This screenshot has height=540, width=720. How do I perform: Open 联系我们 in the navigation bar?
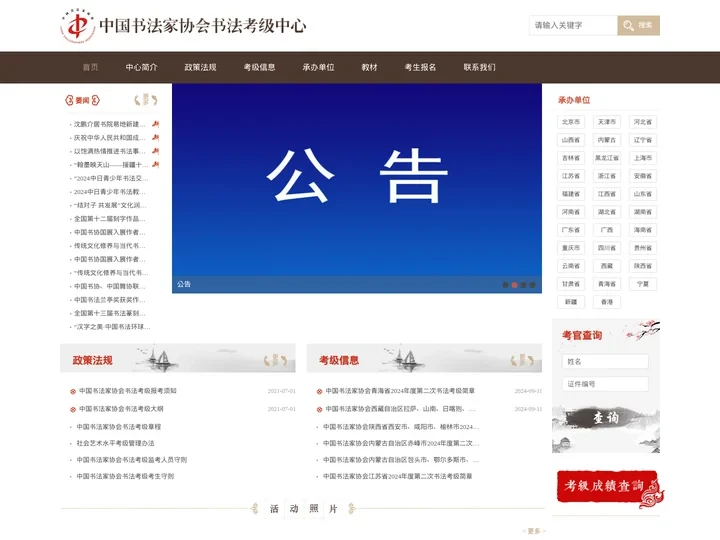pos(479,68)
